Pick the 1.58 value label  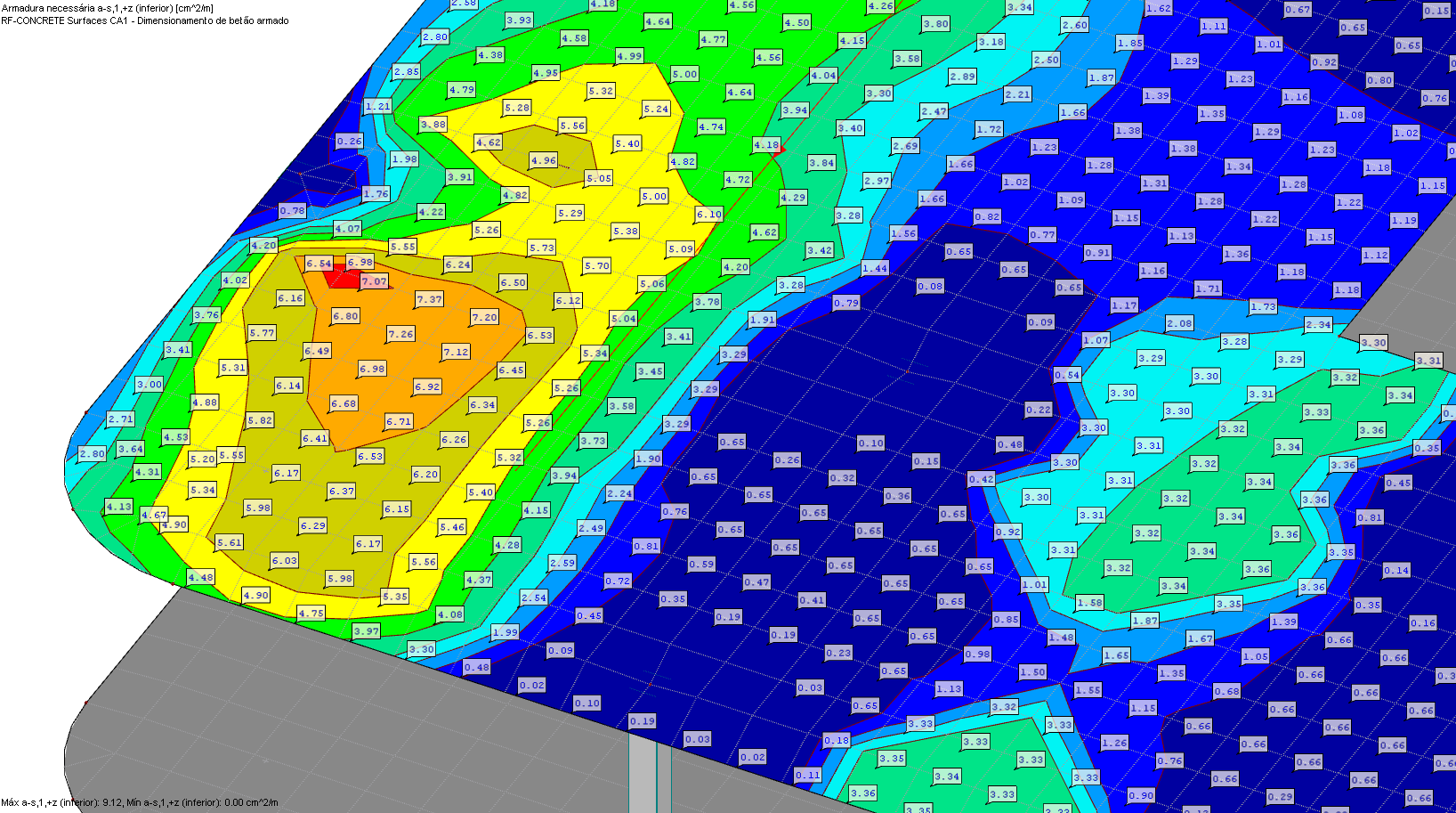pyautogui.click(x=1090, y=602)
